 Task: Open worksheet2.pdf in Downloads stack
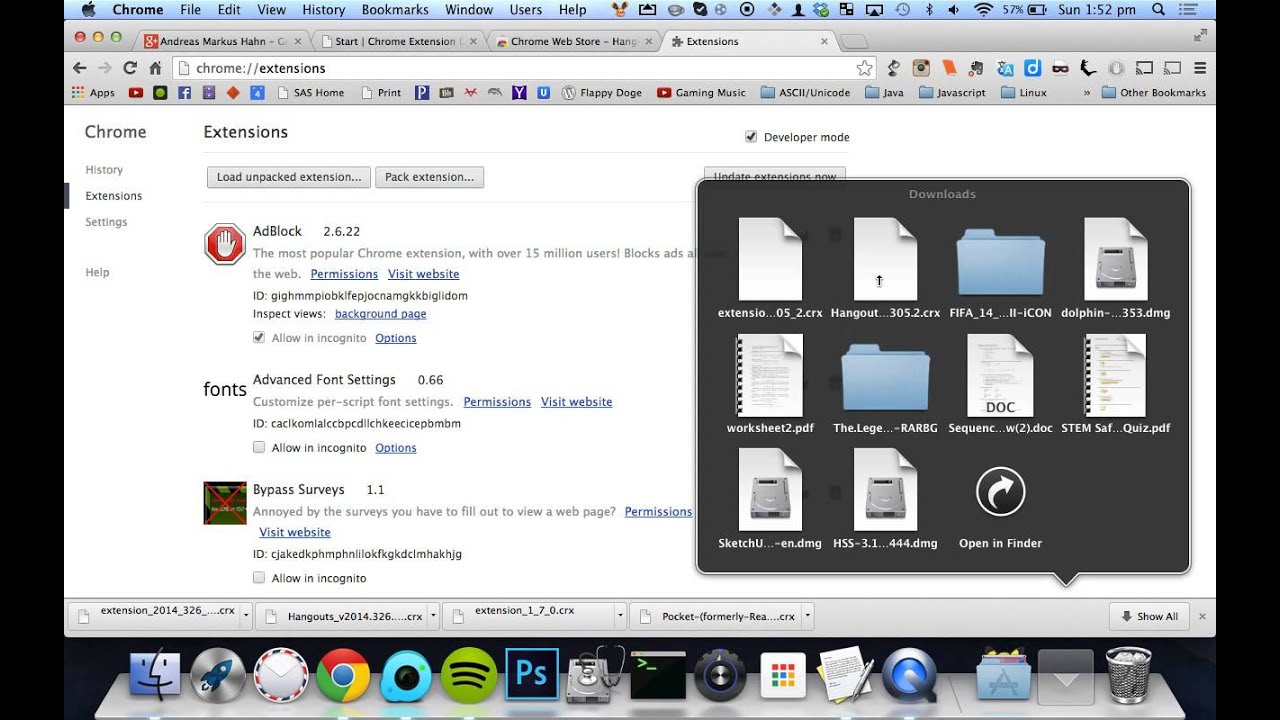pos(770,384)
